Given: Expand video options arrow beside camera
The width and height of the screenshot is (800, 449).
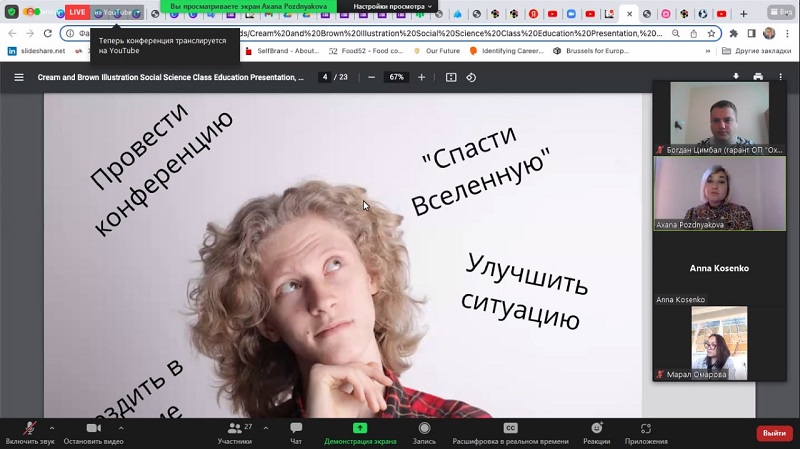Looking at the screenshot, I should (x=121, y=428).
